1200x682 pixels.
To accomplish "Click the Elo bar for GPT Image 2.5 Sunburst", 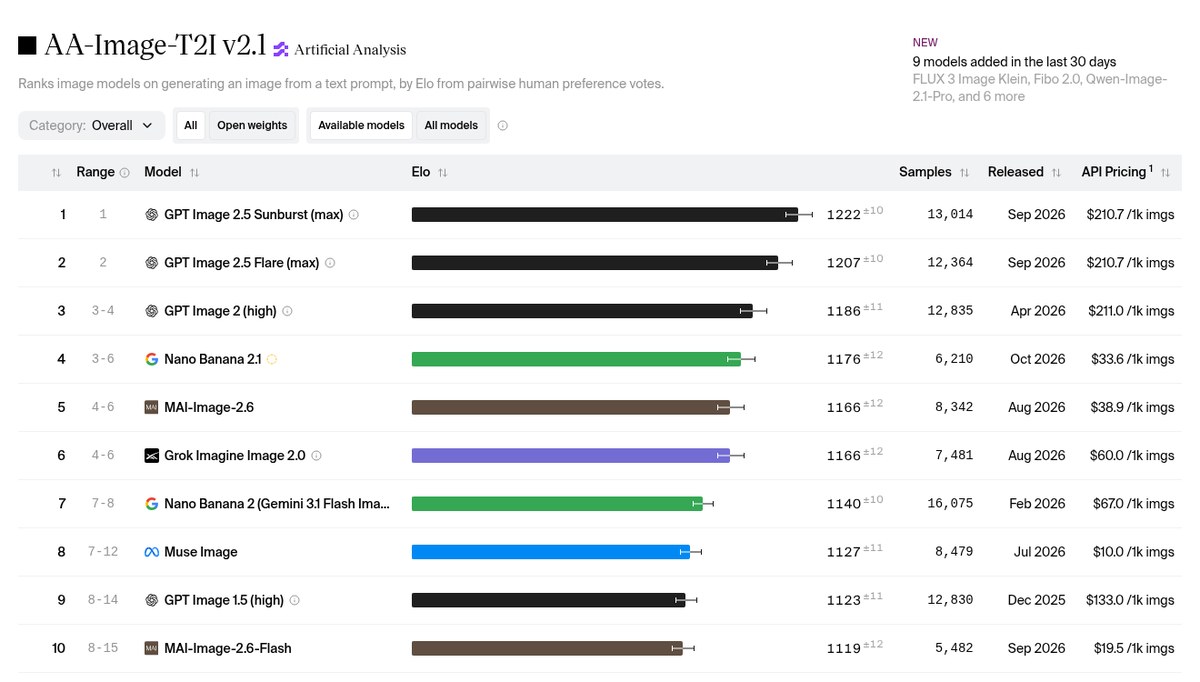I will coord(605,215).
